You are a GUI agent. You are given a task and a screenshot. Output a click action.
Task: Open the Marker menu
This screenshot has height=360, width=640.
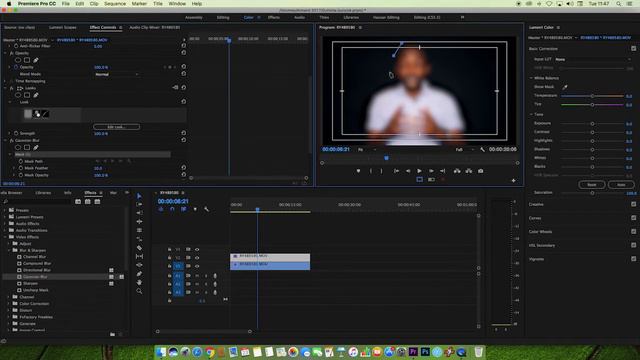pyautogui.click(x=139, y=4)
